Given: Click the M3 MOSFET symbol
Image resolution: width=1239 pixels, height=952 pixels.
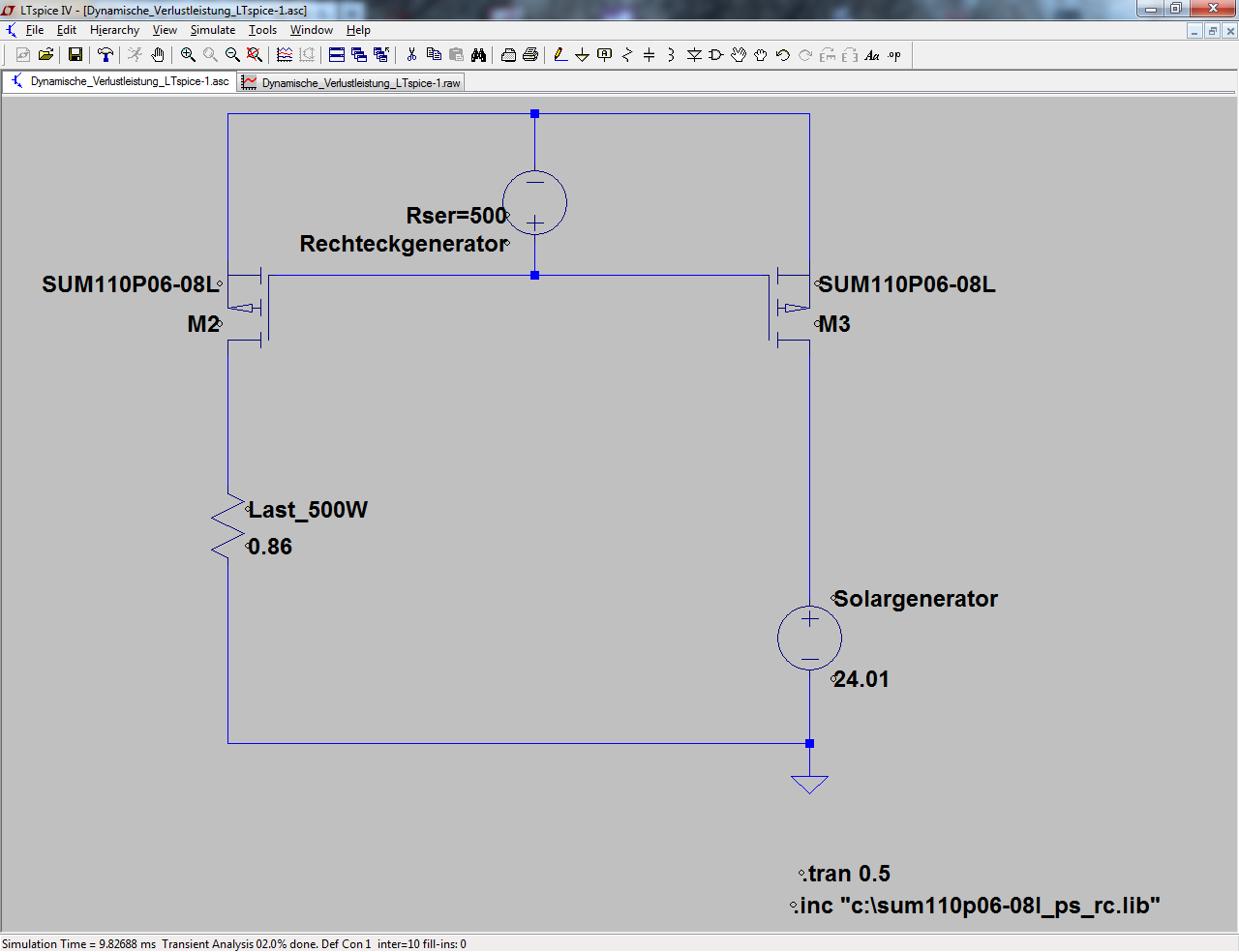Looking at the screenshot, I should click(789, 308).
